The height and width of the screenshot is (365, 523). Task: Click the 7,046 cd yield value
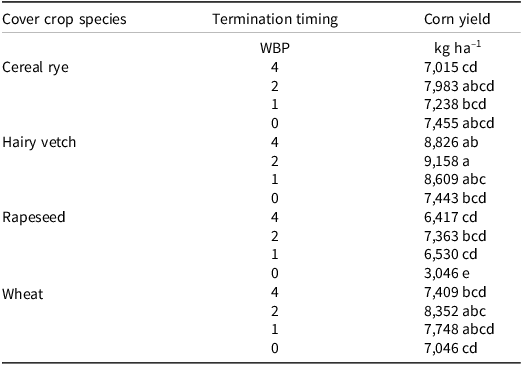click(451, 348)
